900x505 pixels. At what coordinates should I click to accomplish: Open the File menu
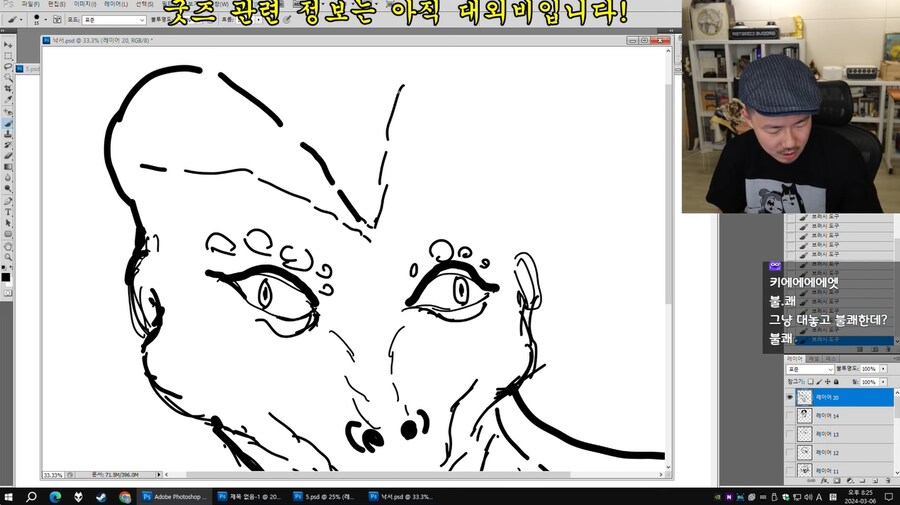coord(30,4)
